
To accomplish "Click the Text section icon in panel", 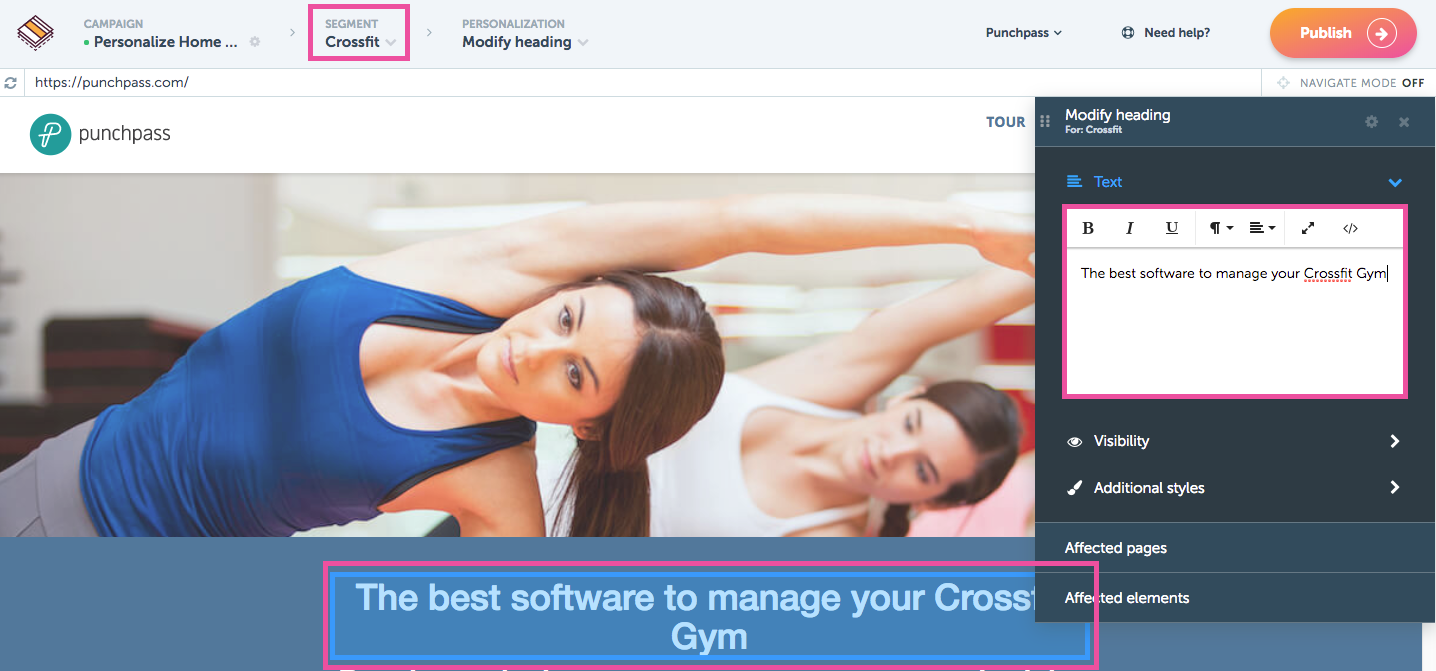I will (1075, 182).
